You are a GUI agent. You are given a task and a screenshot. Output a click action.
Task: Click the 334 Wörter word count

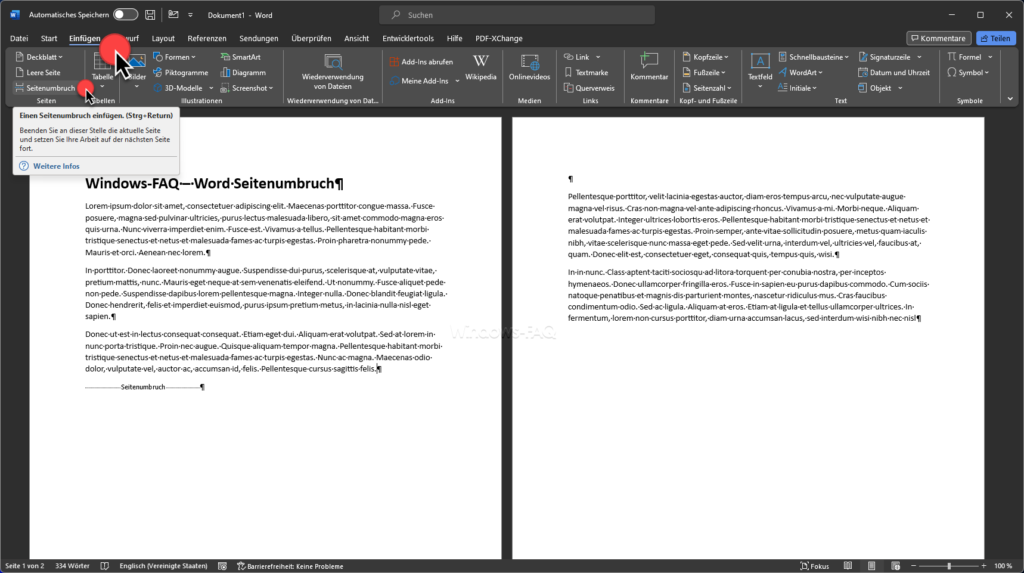[x=72, y=566]
